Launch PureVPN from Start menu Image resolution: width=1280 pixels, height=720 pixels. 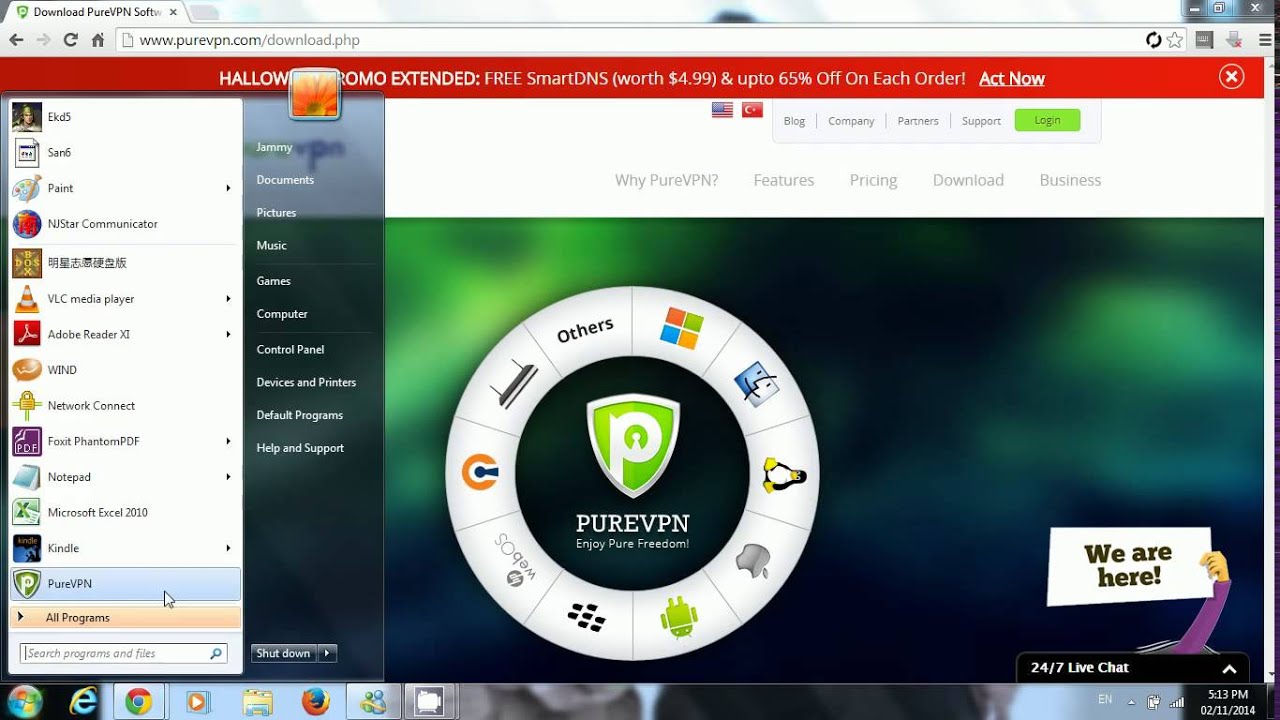click(x=125, y=584)
